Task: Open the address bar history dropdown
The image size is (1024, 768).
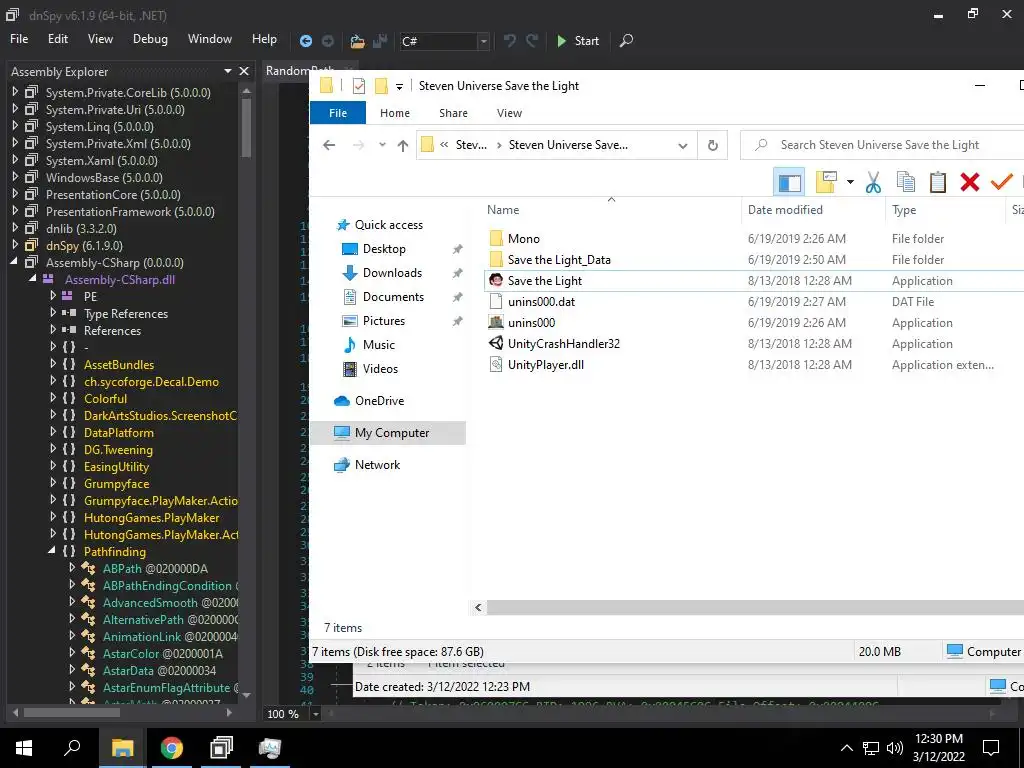Action: pyautogui.click(x=682, y=145)
